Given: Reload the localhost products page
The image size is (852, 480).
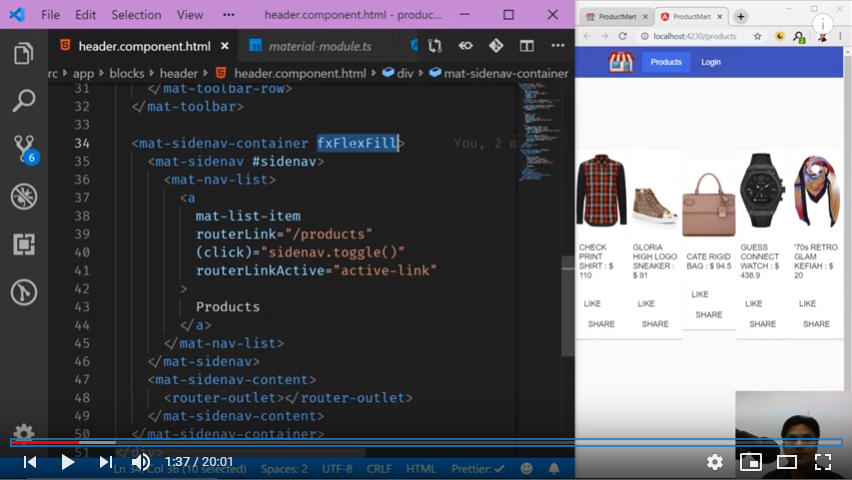Looking at the screenshot, I should pos(623,36).
